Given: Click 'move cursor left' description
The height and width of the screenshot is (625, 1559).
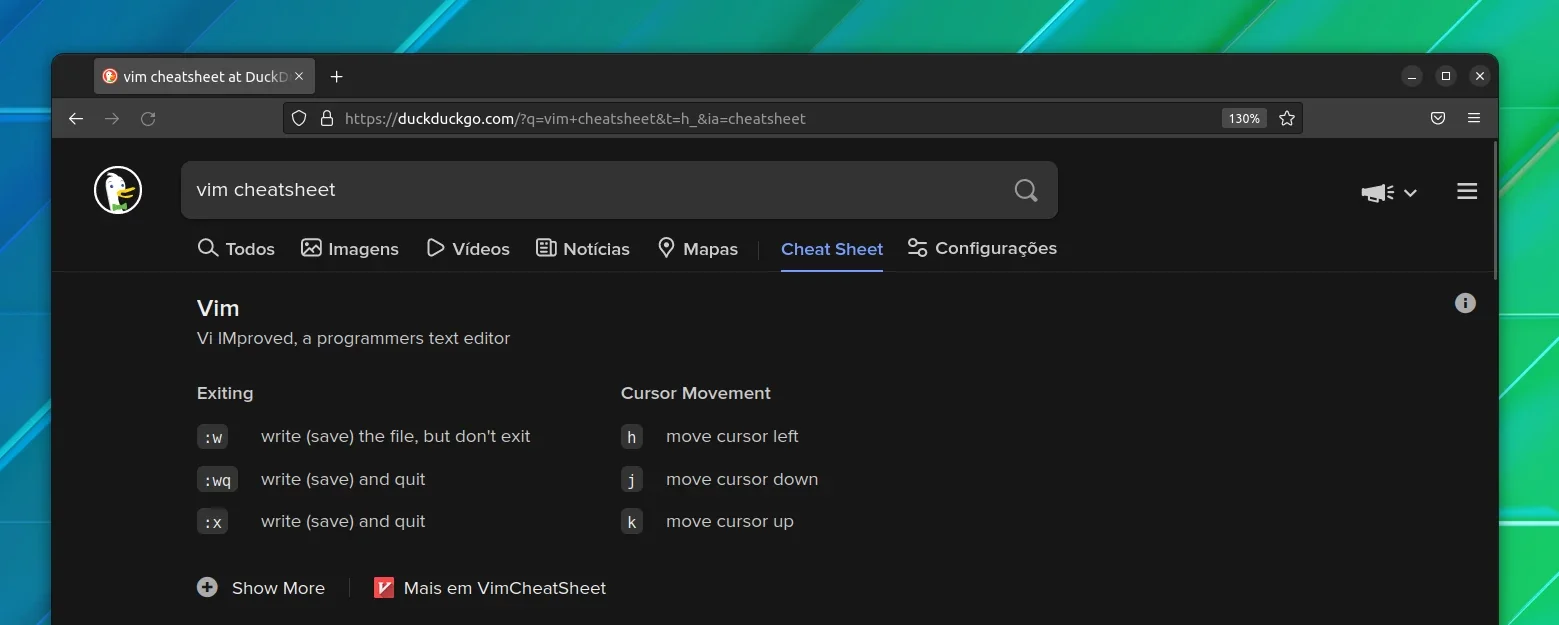Looking at the screenshot, I should point(733,436).
